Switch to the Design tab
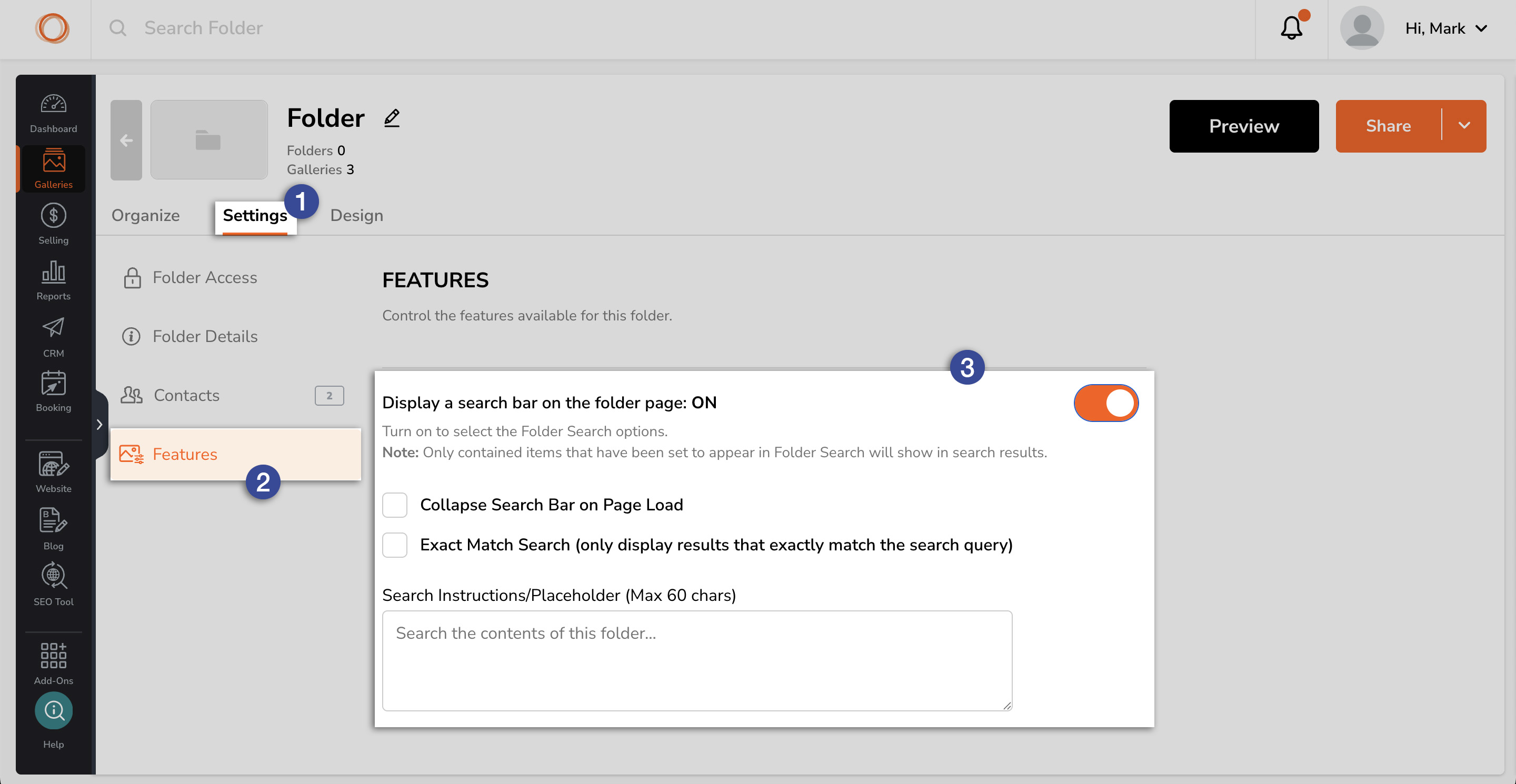 (x=357, y=215)
